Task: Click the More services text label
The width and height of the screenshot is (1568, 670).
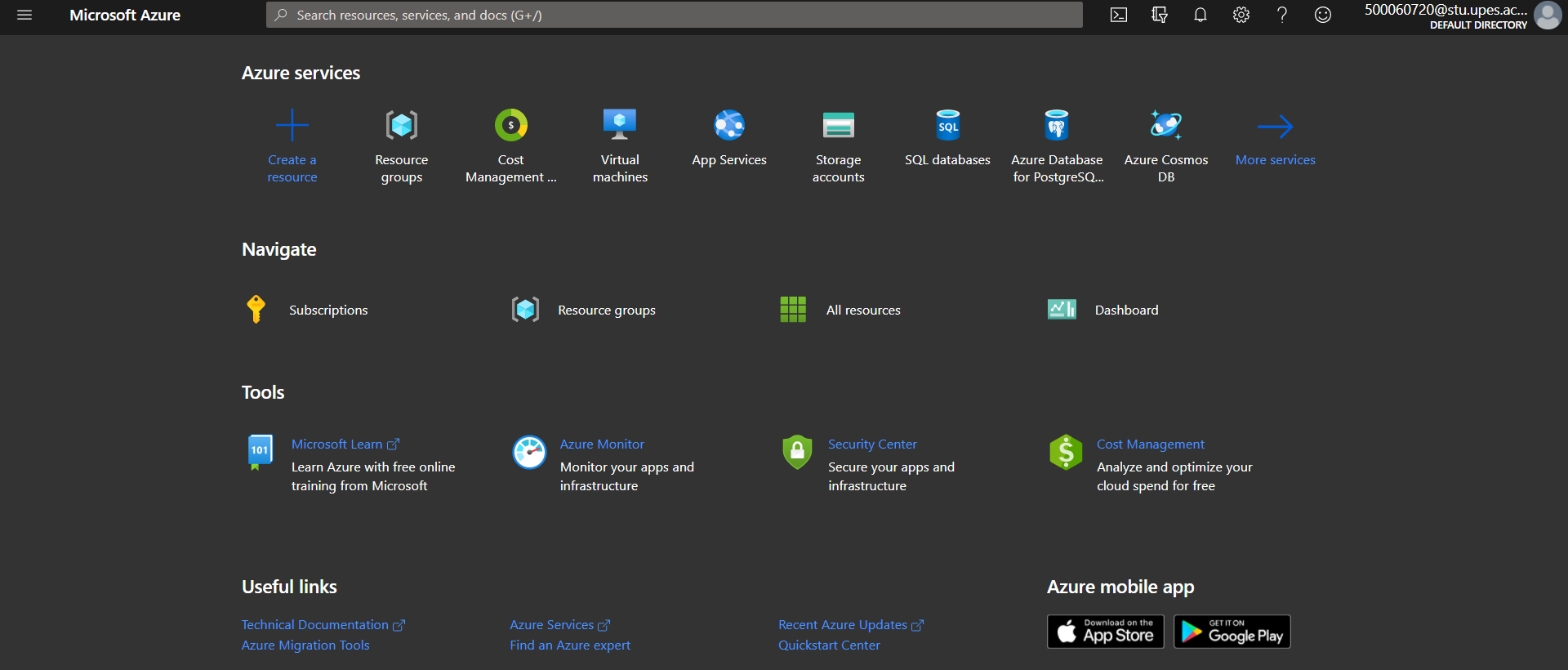Action: point(1275,160)
